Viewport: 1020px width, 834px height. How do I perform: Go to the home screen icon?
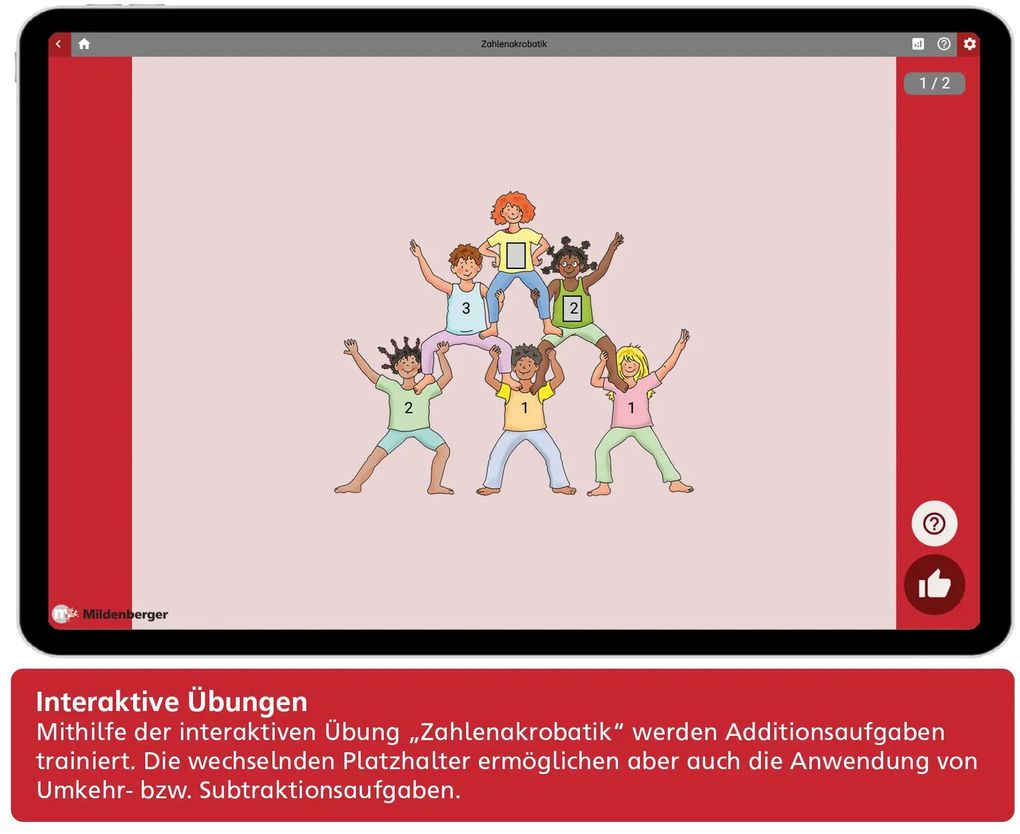click(x=84, y=44)
